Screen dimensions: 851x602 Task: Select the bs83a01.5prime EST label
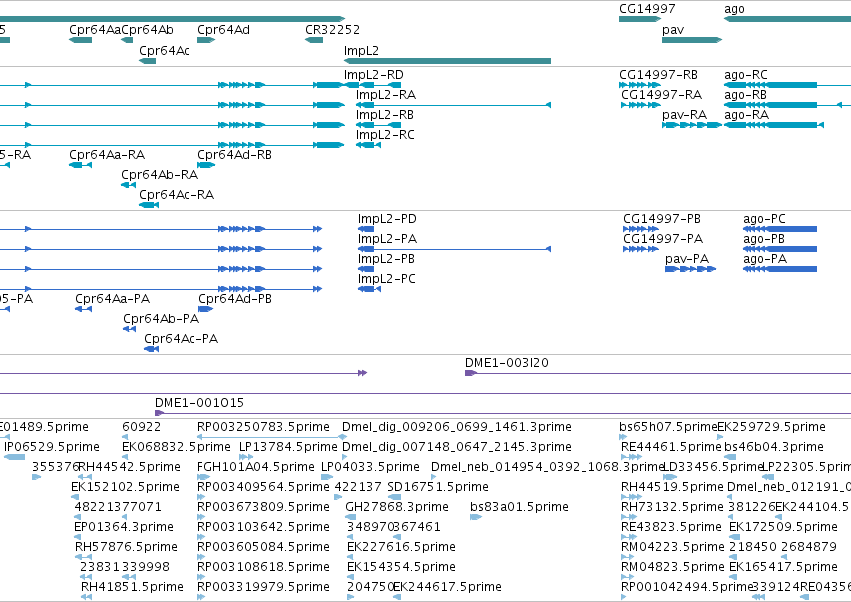click(x=519, y=508)
